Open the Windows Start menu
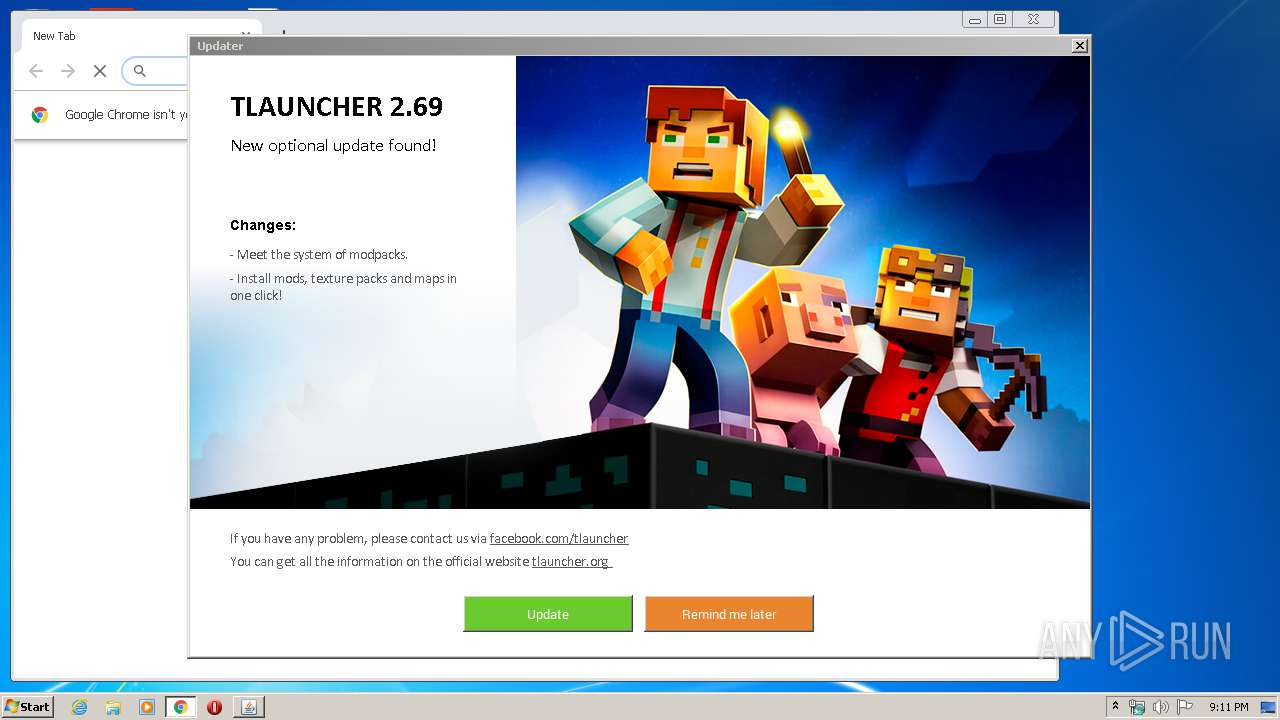 [28, 706]
